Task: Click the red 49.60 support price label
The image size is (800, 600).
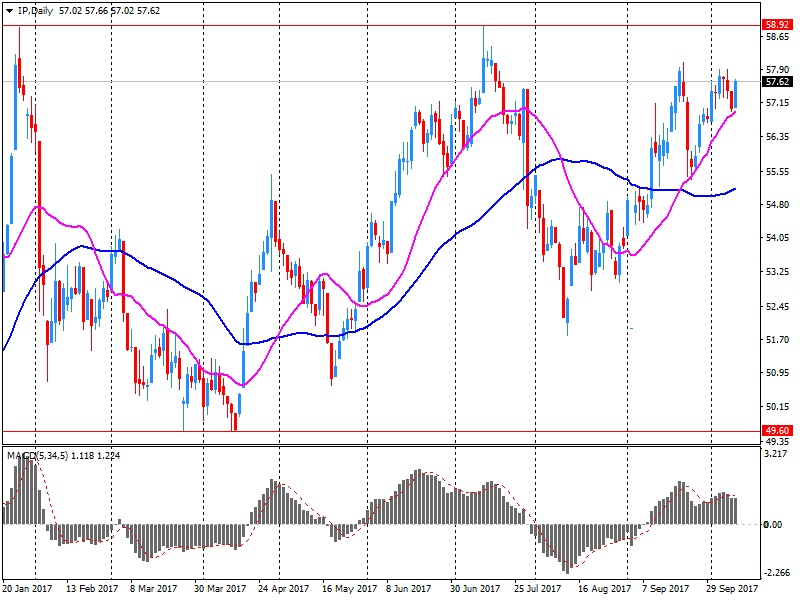Action: [778, 431]
